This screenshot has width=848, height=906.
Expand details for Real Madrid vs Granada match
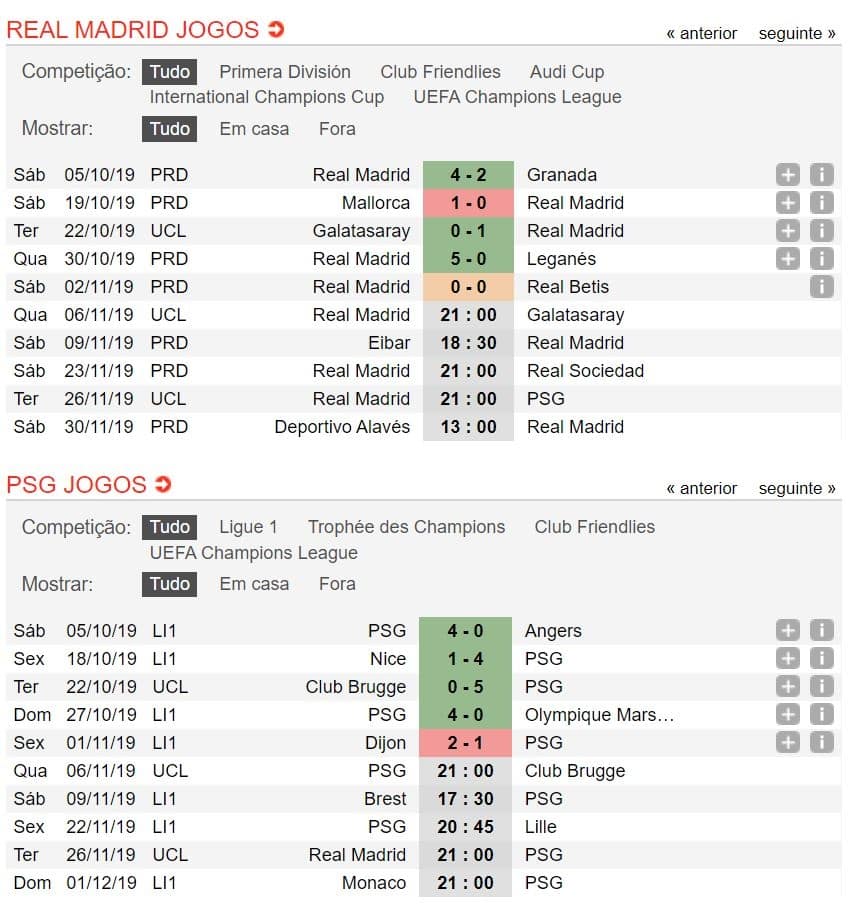point(787,174)
